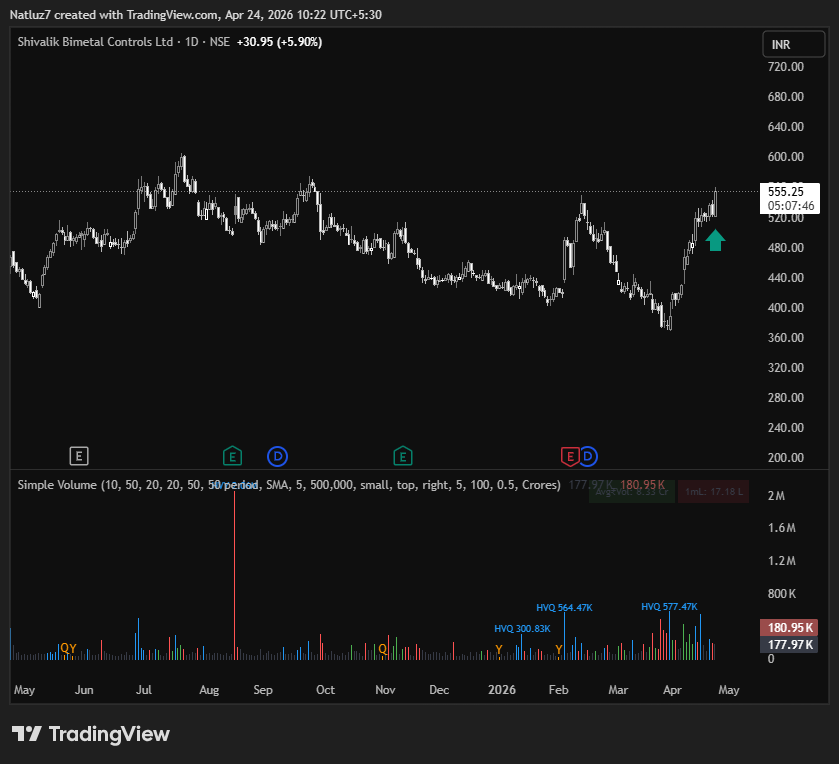
Task: Click the gray E marker near July
Action: pyautogui.click(x=79, y=456)
